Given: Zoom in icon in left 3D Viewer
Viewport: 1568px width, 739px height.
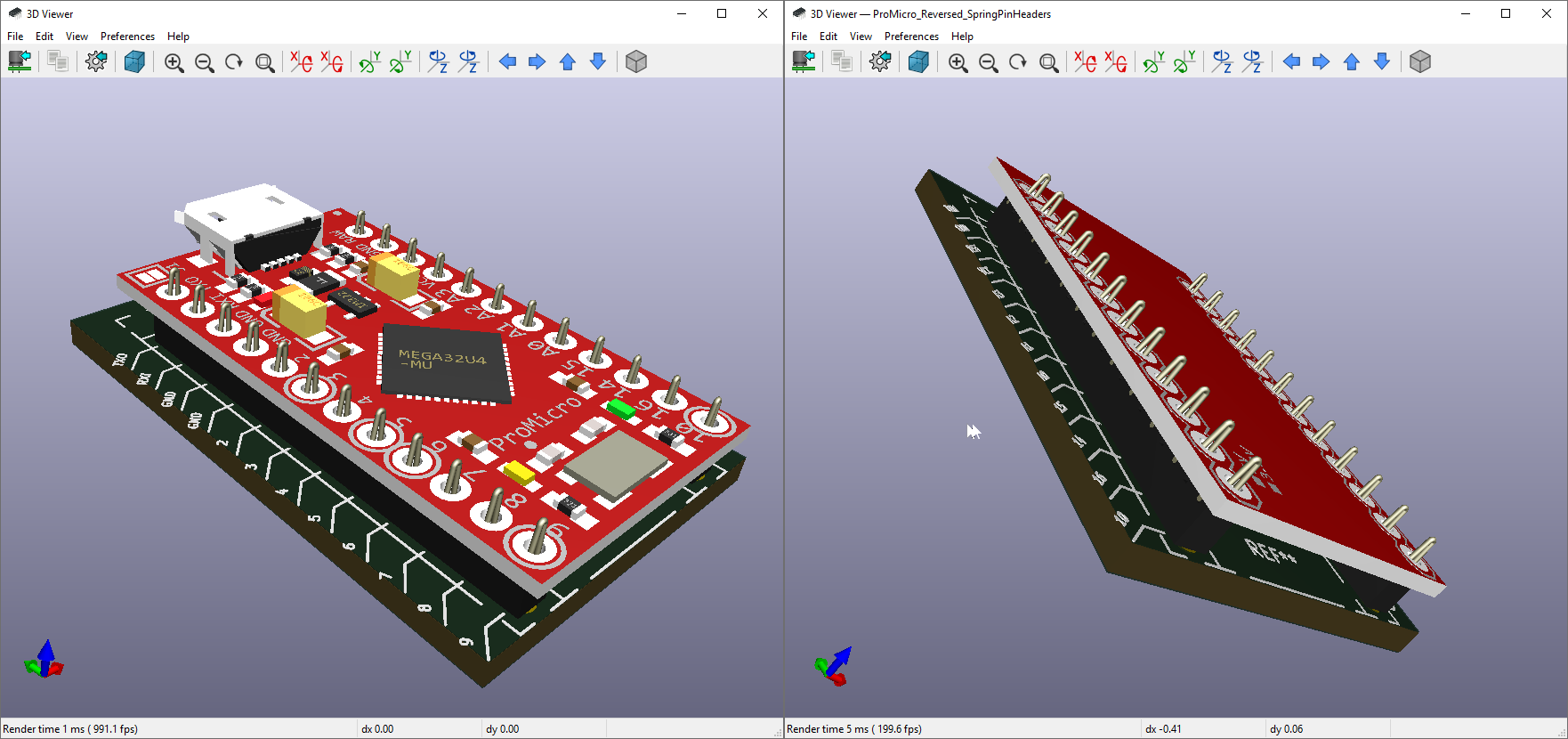Looking at the screenshot, I should [x=174, y=62].
